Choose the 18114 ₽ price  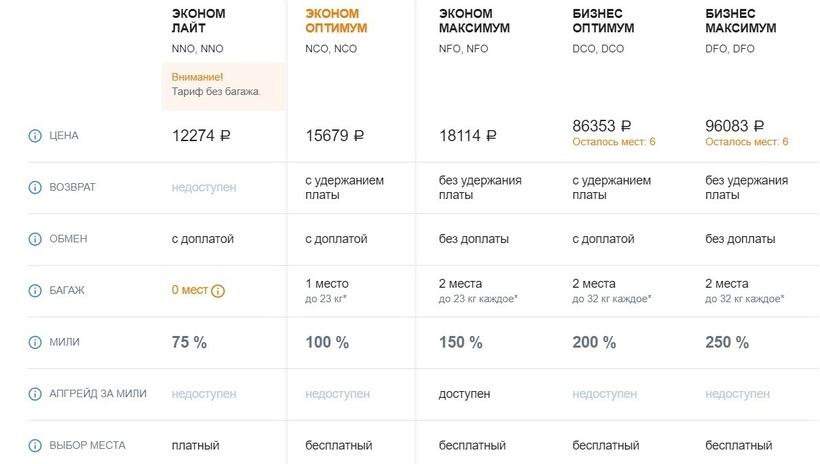[468, 135]
